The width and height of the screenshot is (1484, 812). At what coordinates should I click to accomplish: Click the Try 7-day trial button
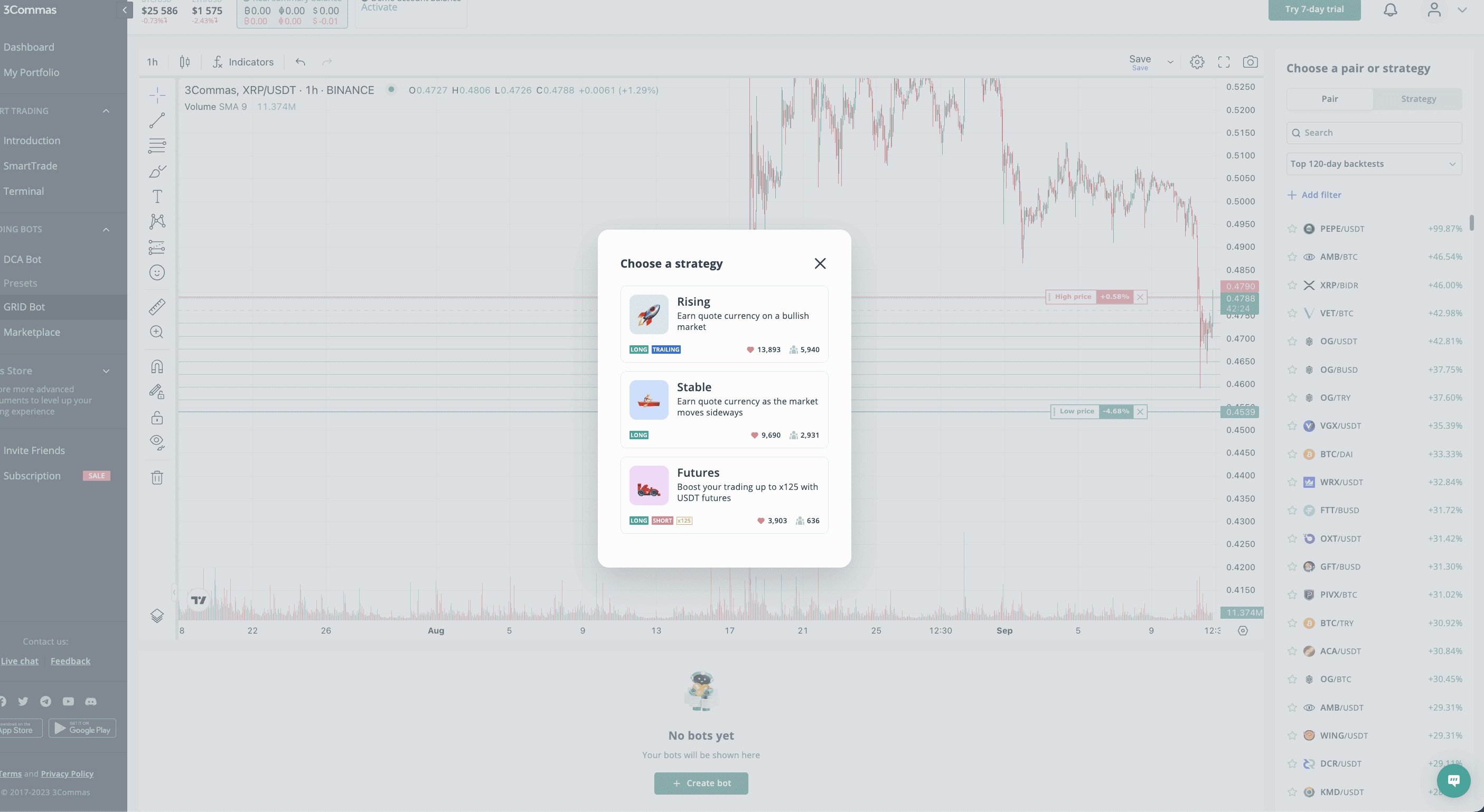tap(1314, 10)
